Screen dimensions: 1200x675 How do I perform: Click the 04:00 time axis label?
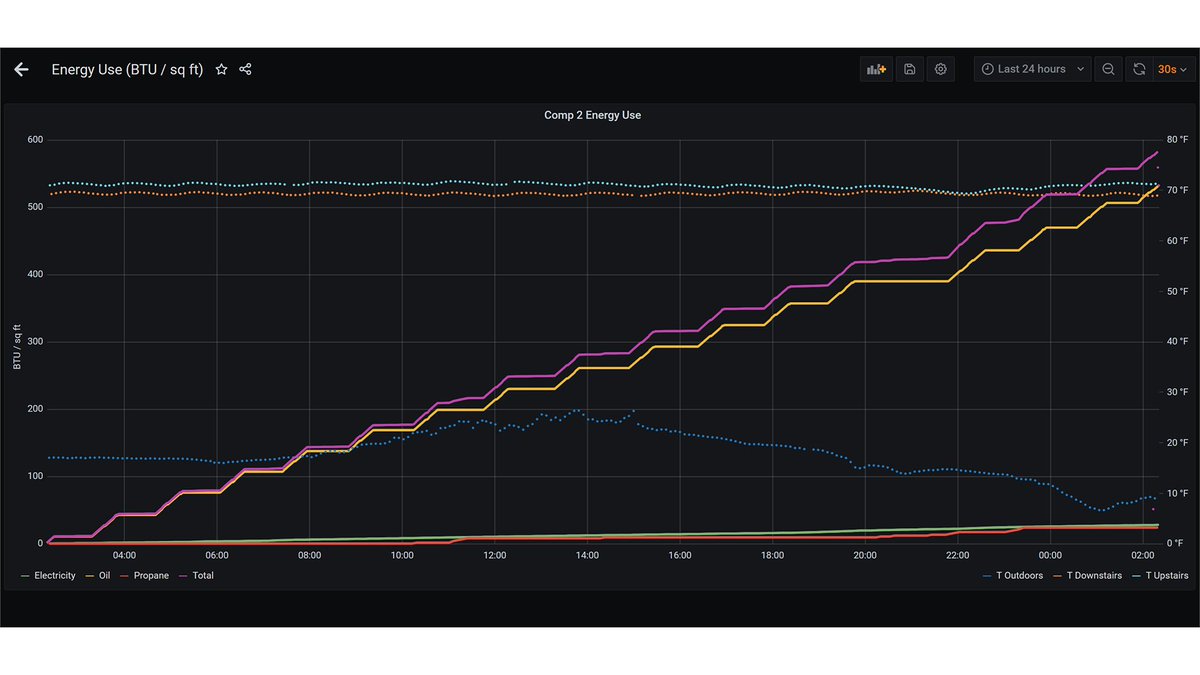tap(124, 555)
